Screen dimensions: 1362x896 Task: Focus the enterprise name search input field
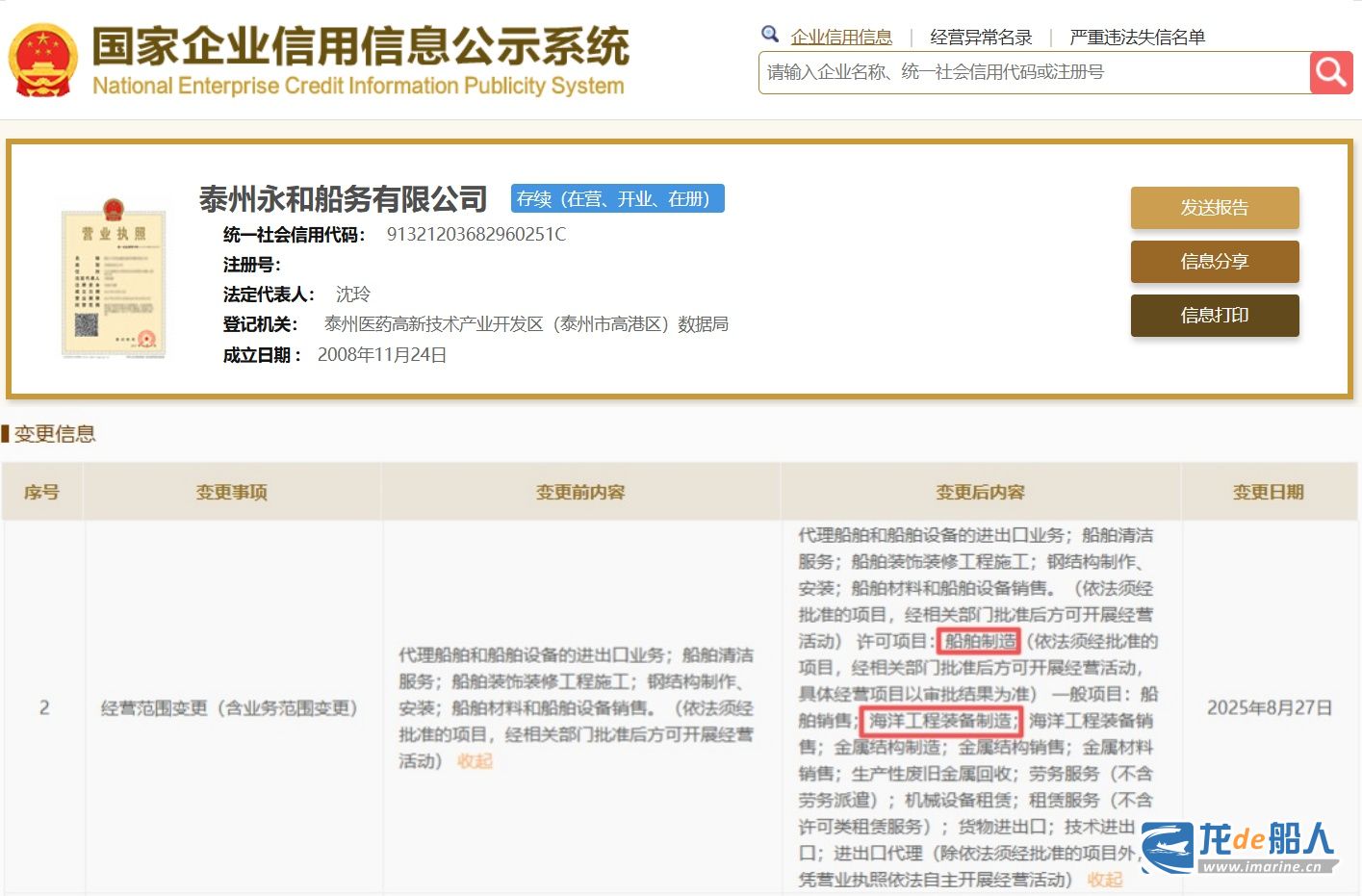point(1034,72)
